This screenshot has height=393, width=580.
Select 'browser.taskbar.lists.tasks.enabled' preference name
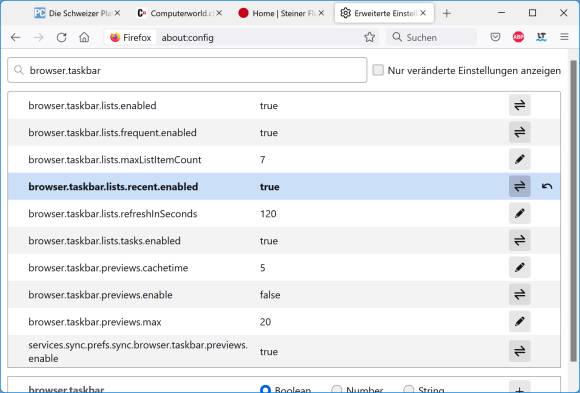pos(104,241)
